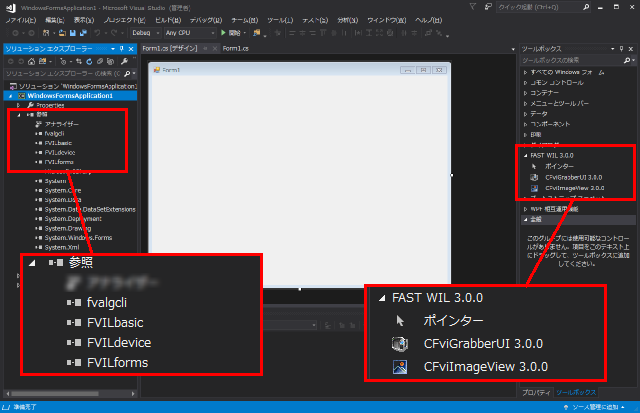The width and height of the screenshot is (640, 413).
Task: Expand すべての Windows フォーム toolbox group
Action: pos(526,72)
